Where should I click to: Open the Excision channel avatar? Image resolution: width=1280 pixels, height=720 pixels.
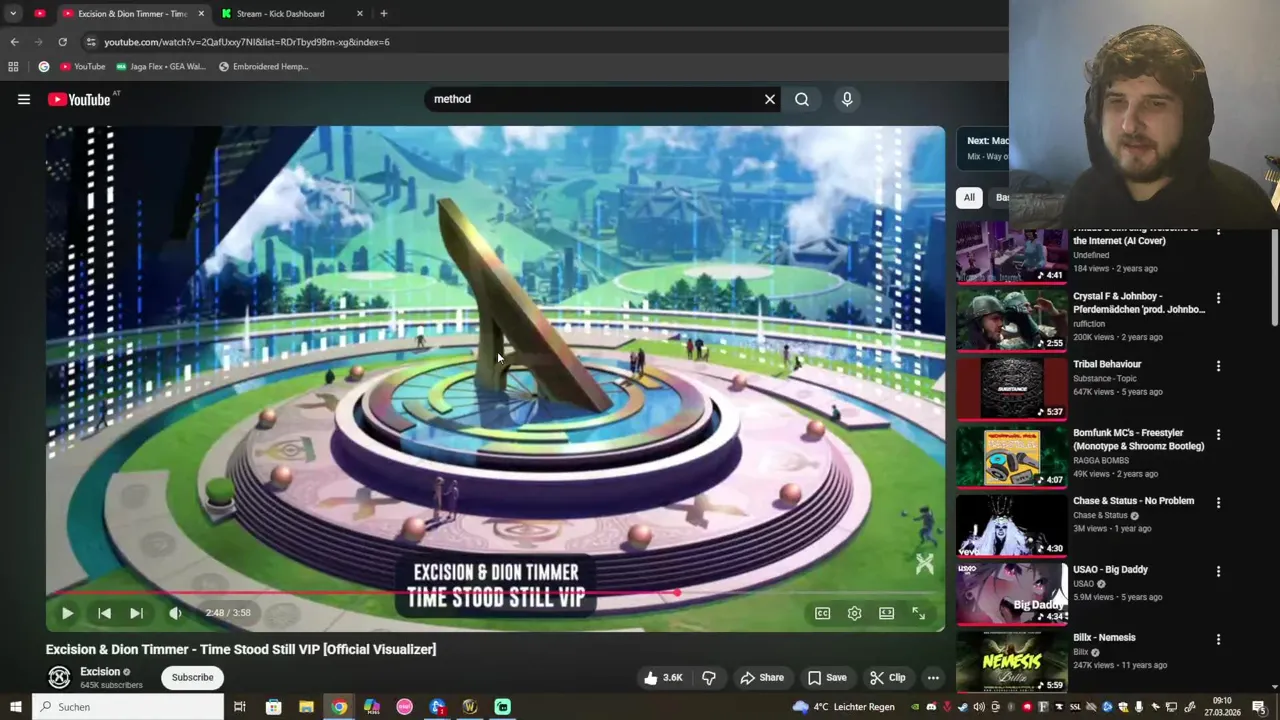point(60,677)
